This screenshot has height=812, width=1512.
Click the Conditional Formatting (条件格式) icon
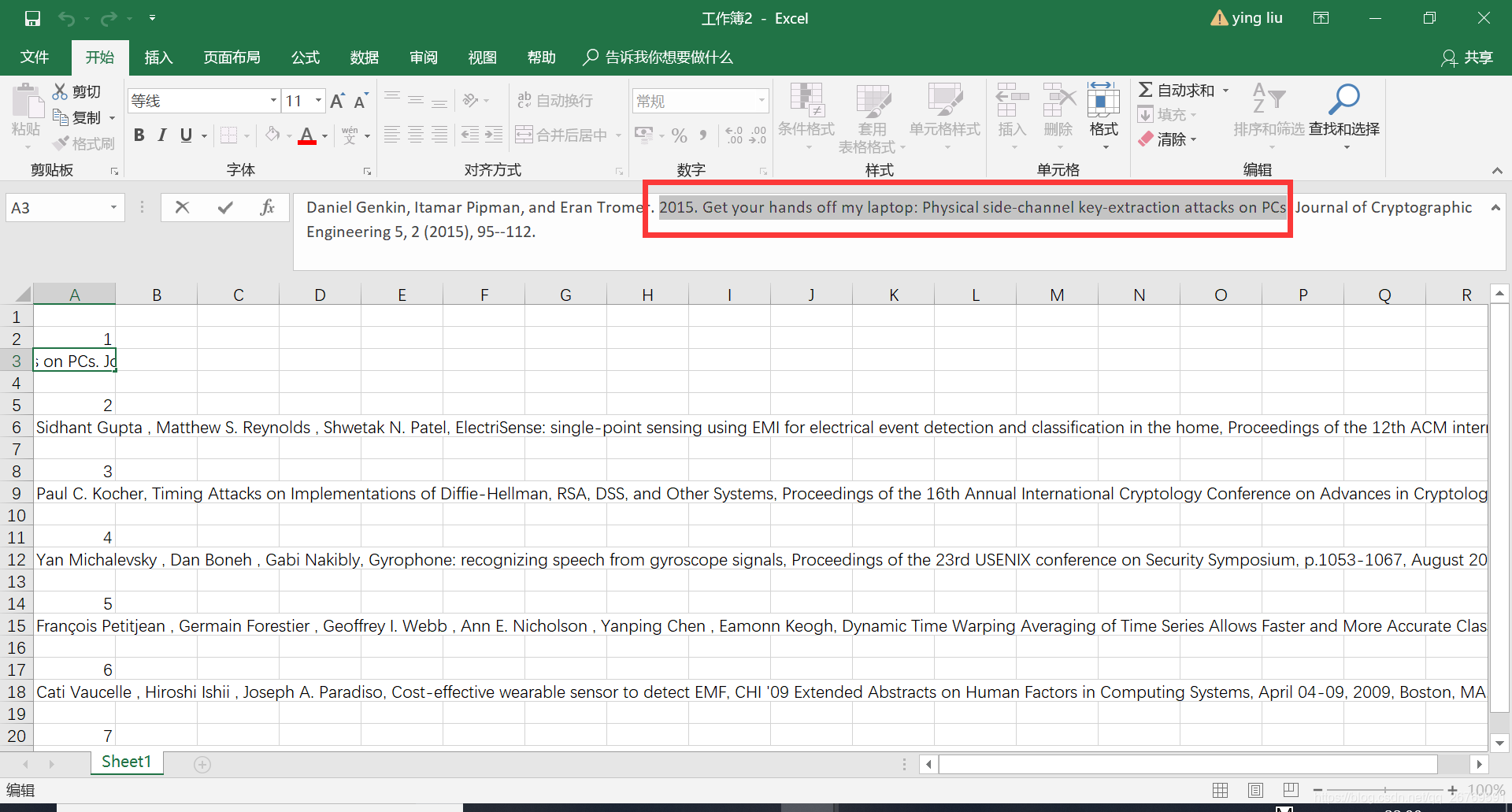(806, 100)
